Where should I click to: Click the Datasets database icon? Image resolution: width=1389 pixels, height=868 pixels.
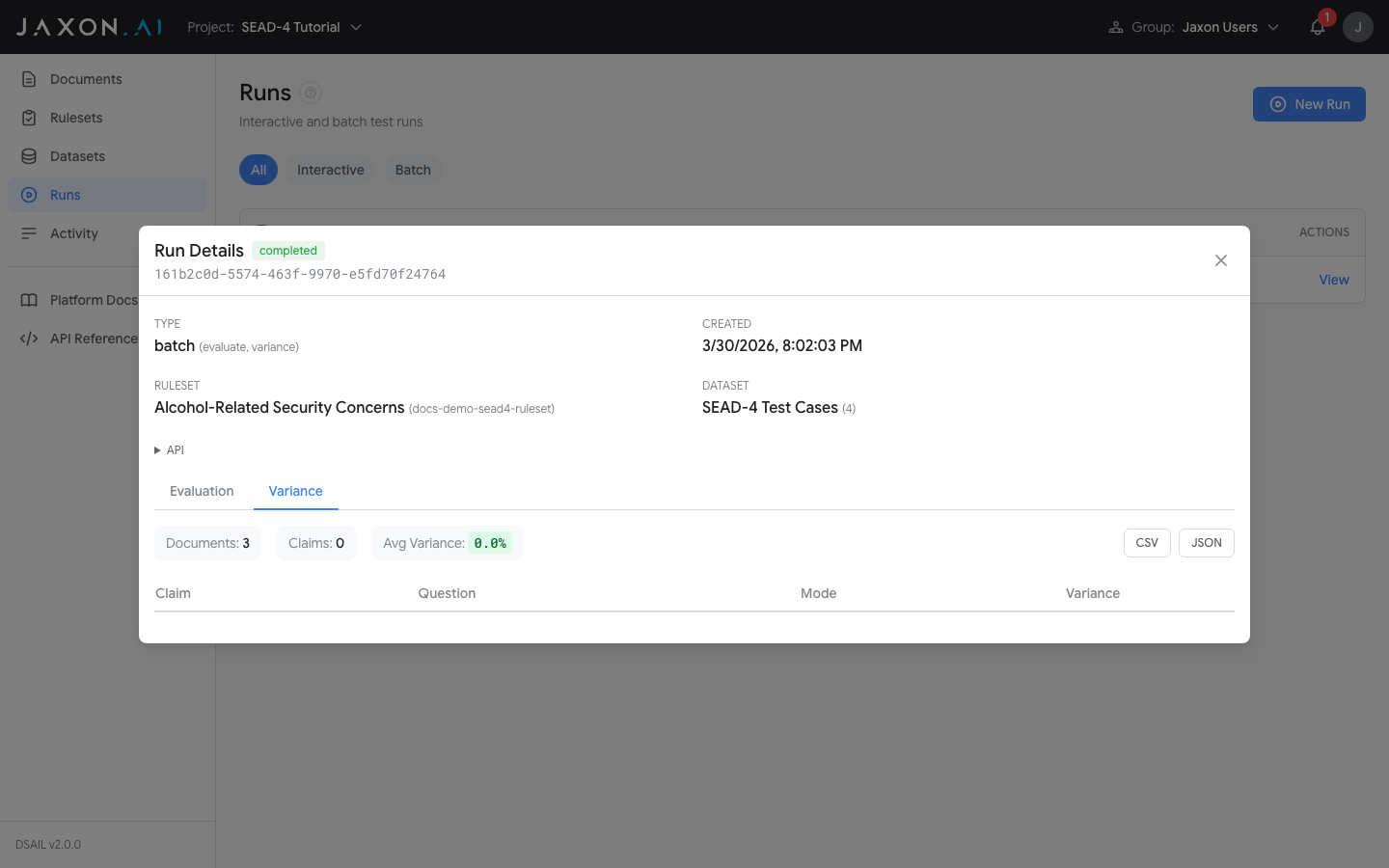tap(29, 156)
